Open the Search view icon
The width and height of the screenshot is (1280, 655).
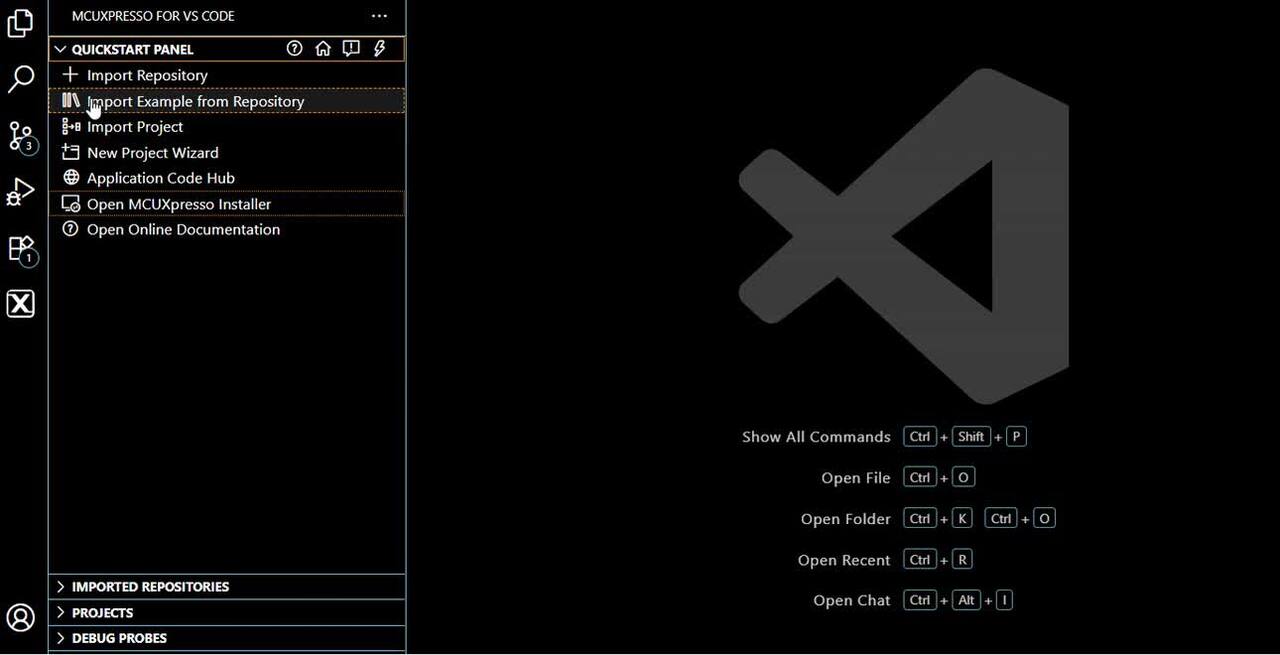click(x=21, y=79)
